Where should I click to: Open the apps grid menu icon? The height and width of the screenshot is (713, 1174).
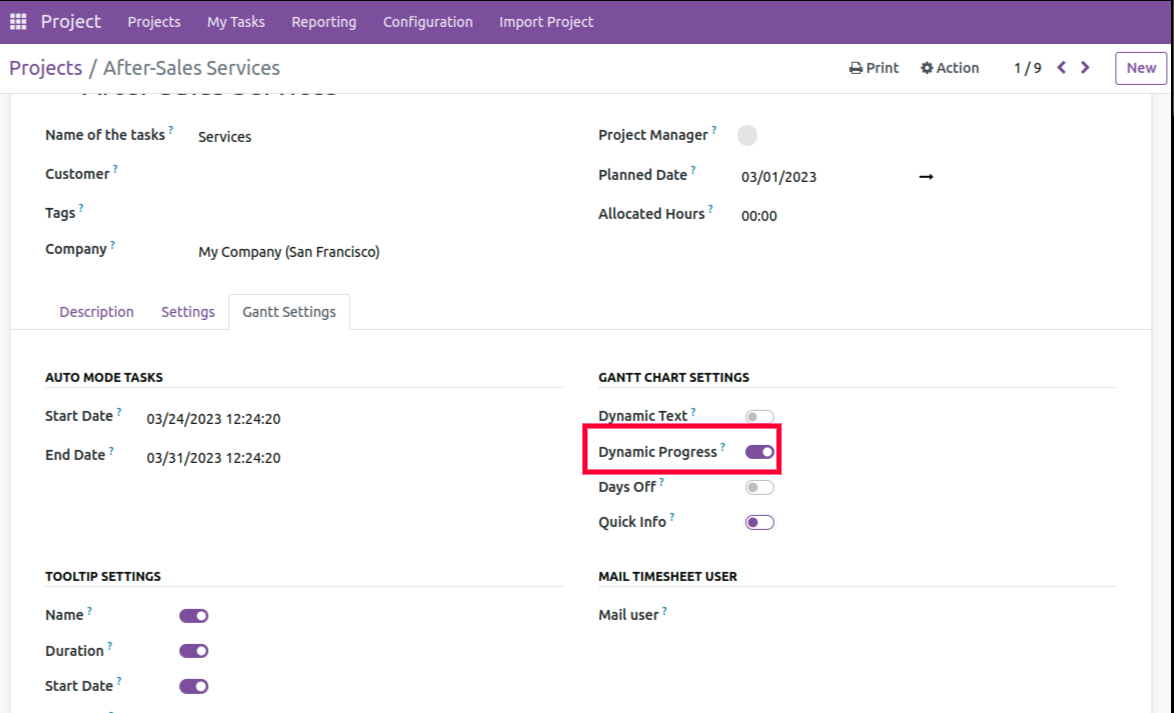pos(18,21)
